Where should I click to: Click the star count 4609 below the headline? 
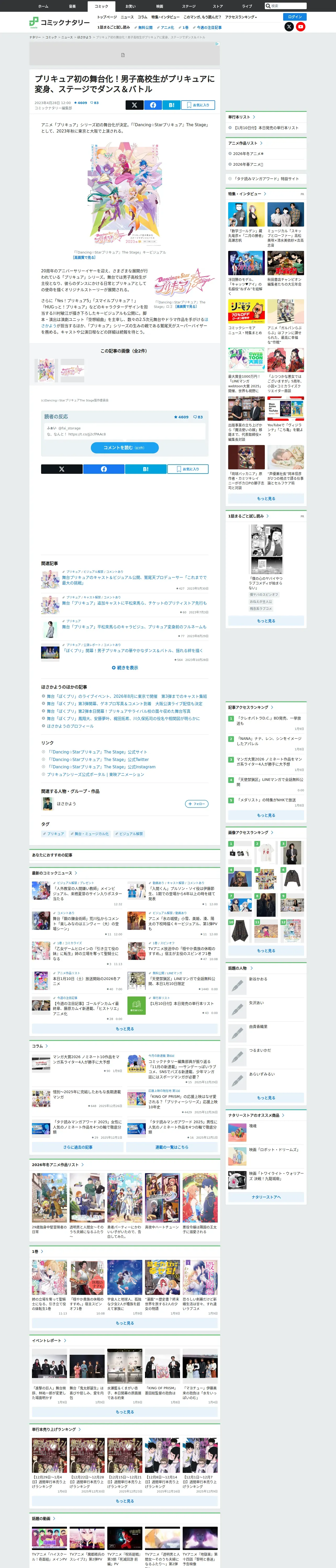(x=81, y=103)
